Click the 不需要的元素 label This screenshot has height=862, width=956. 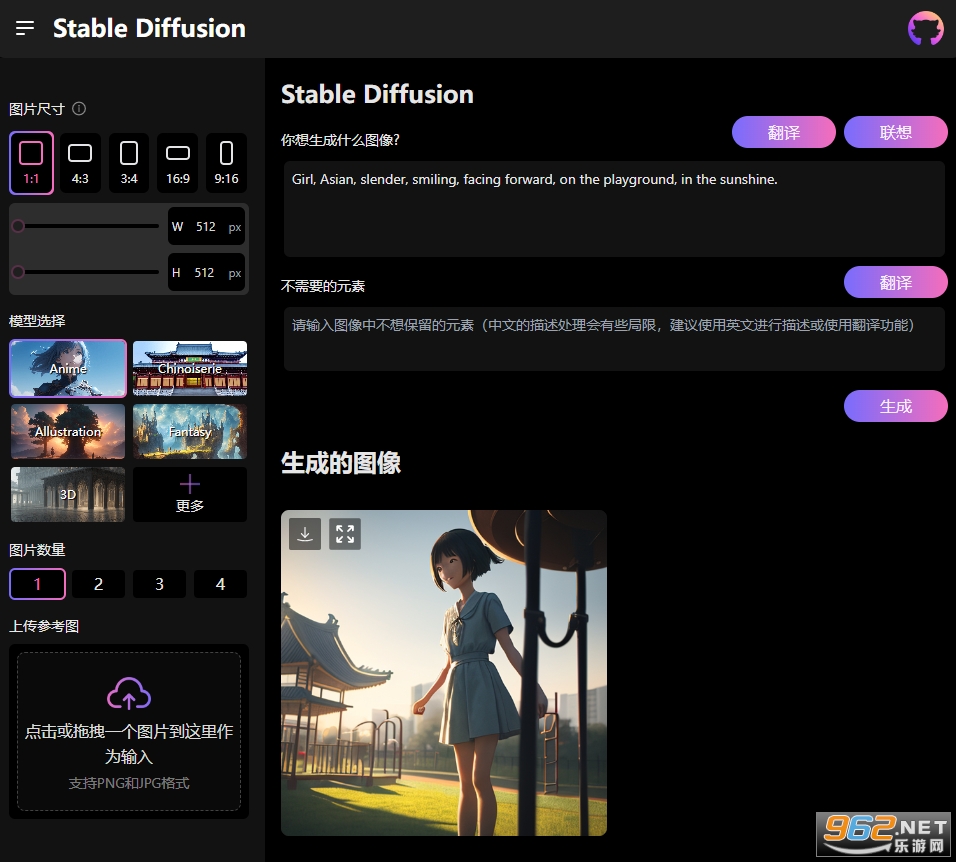coord(323,286)
